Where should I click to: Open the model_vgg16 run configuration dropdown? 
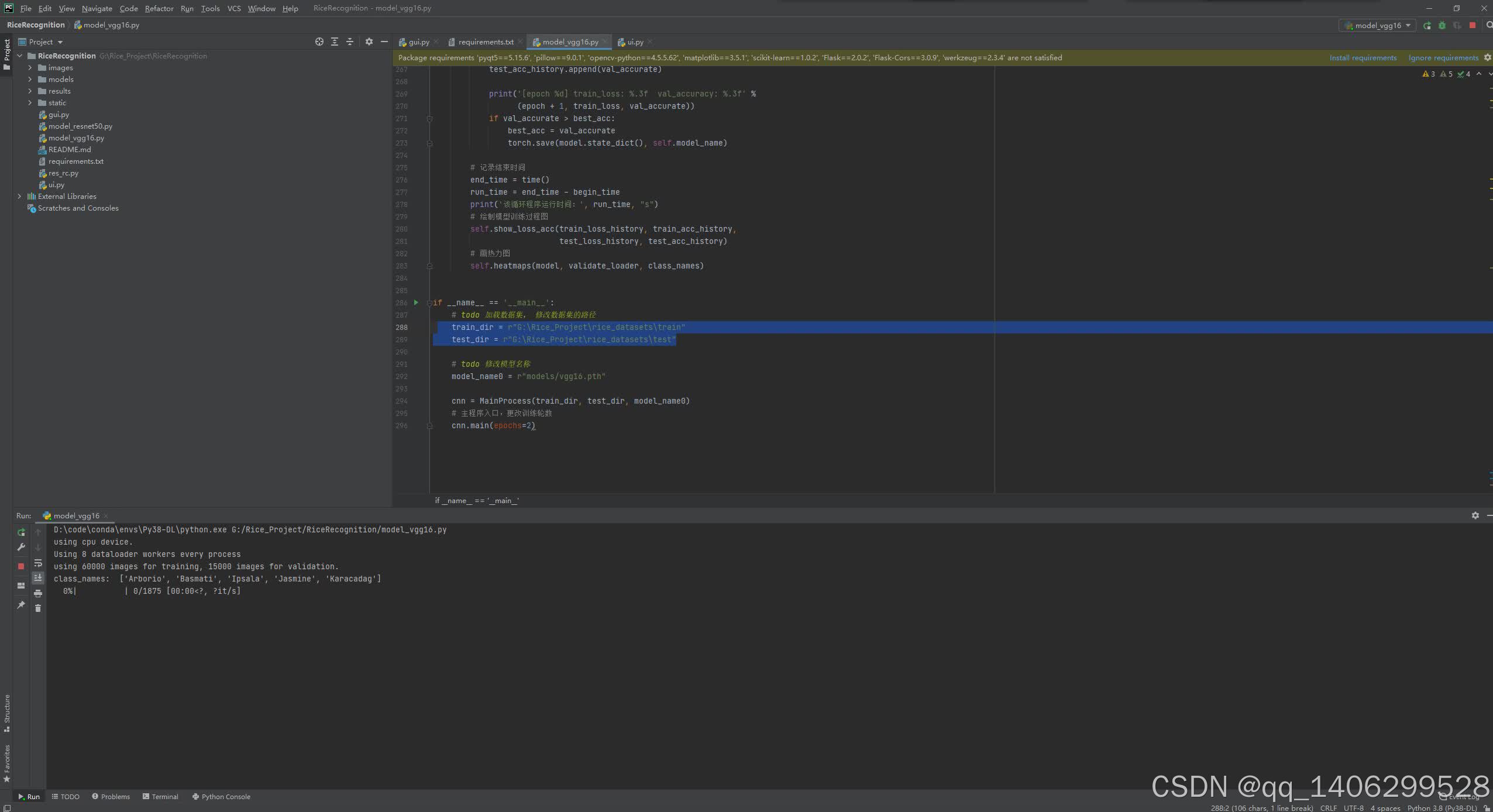tap(1378, 26)
